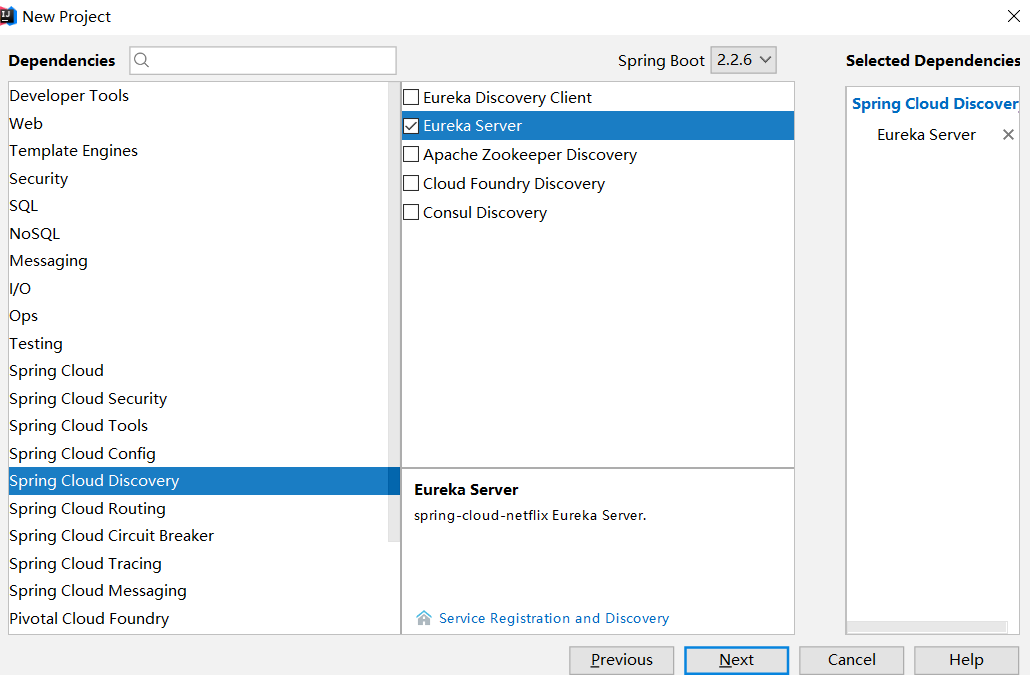Open Template Engines category

click(198, 151)
